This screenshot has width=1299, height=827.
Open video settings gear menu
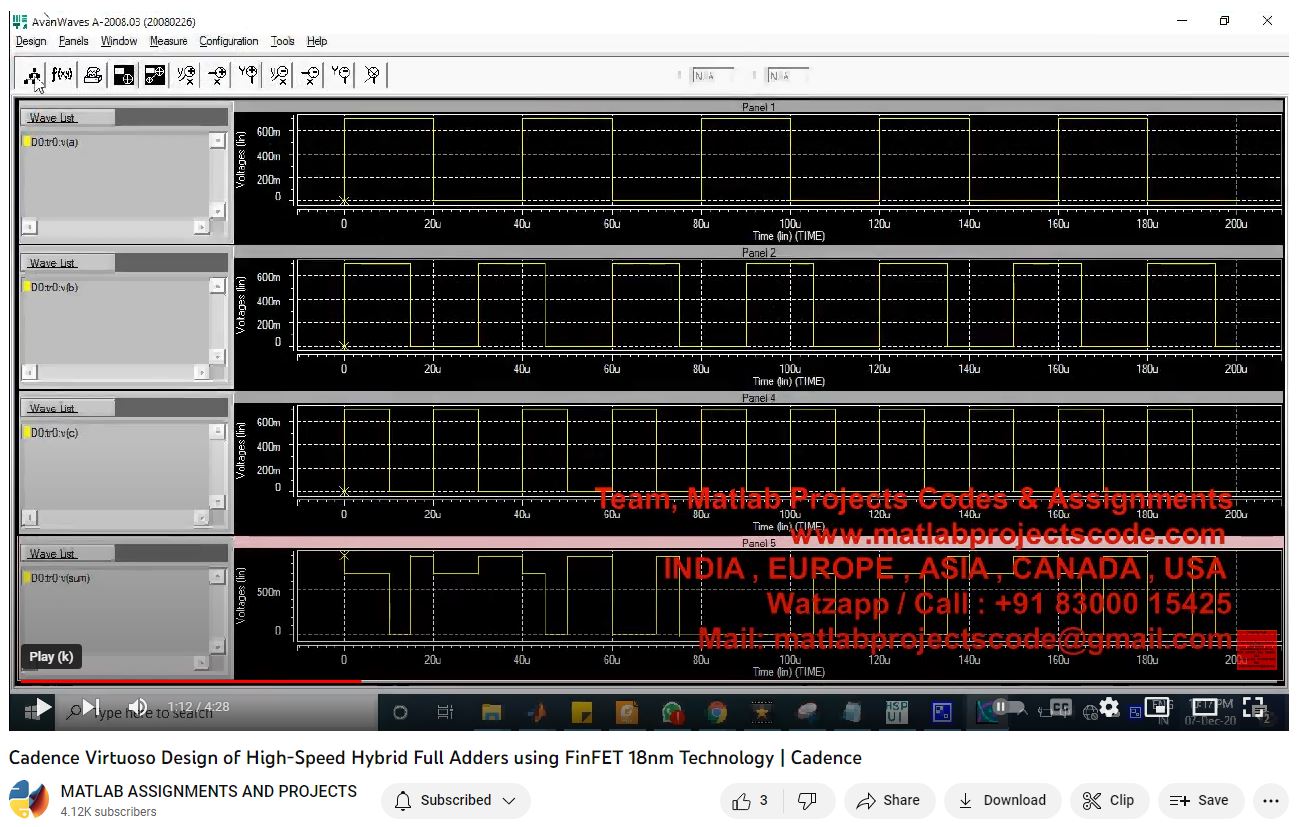pos(1109,707)
